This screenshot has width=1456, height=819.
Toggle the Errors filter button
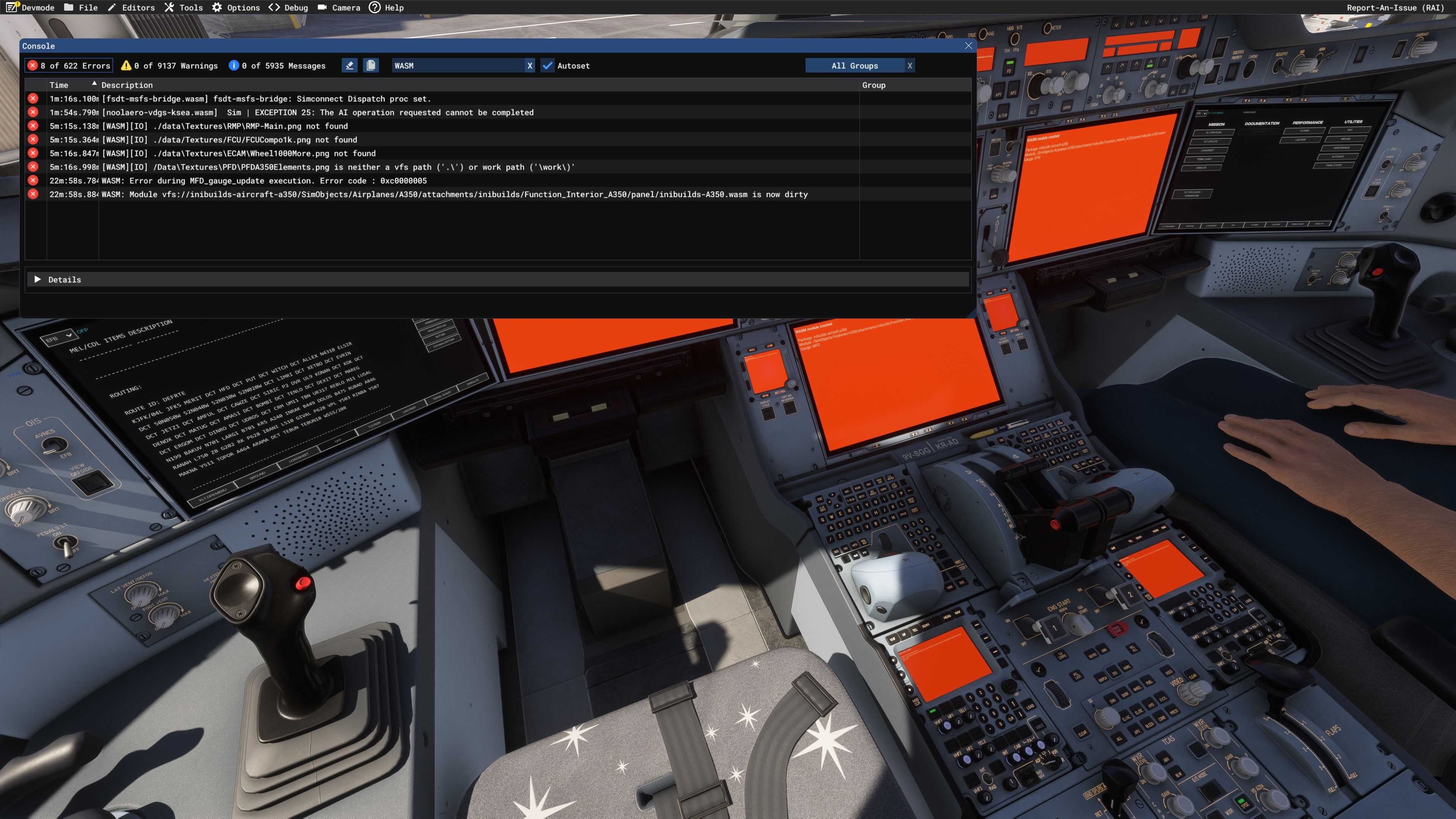(x=69, y=66)
